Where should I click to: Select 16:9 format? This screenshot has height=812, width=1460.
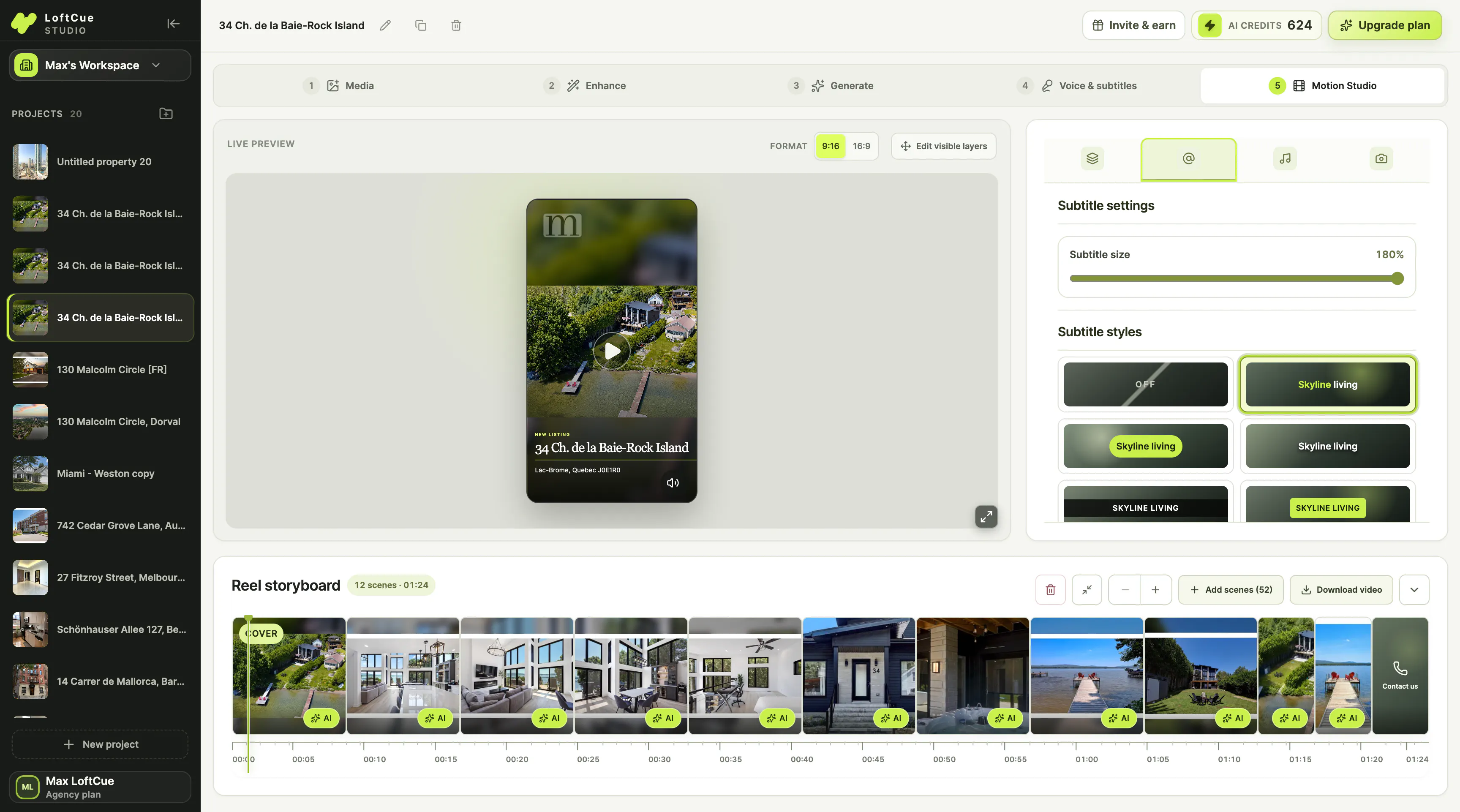point(861,146)
